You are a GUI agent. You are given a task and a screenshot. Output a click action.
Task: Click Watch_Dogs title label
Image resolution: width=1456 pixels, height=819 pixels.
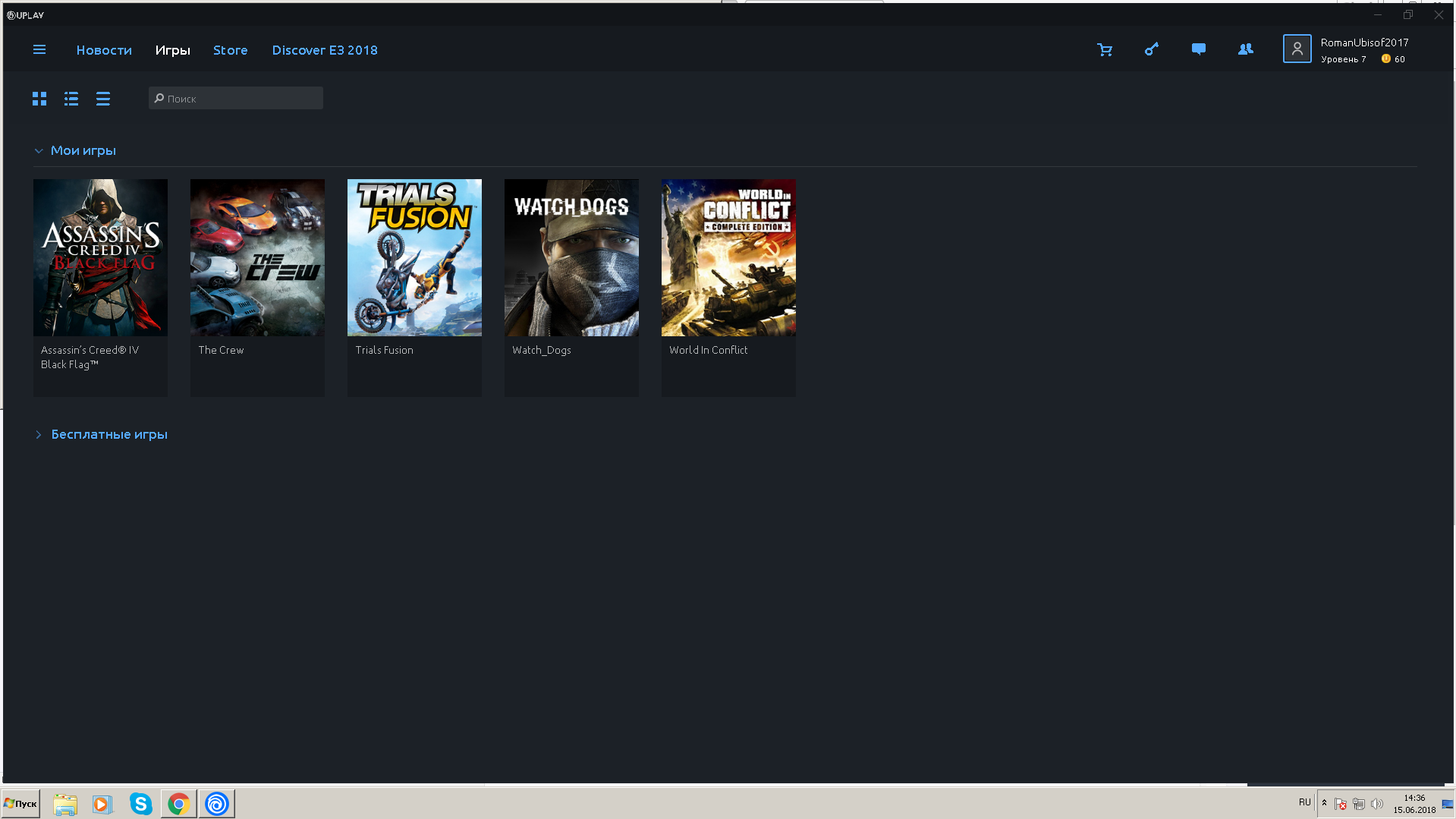tap(542, 350)
